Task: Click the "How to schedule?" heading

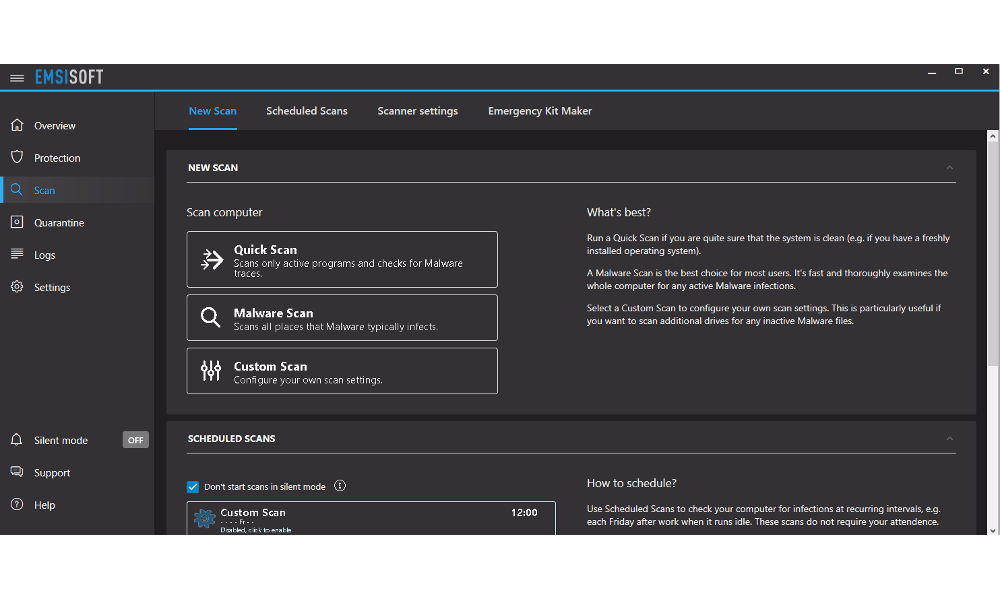Action: (631, 483)
